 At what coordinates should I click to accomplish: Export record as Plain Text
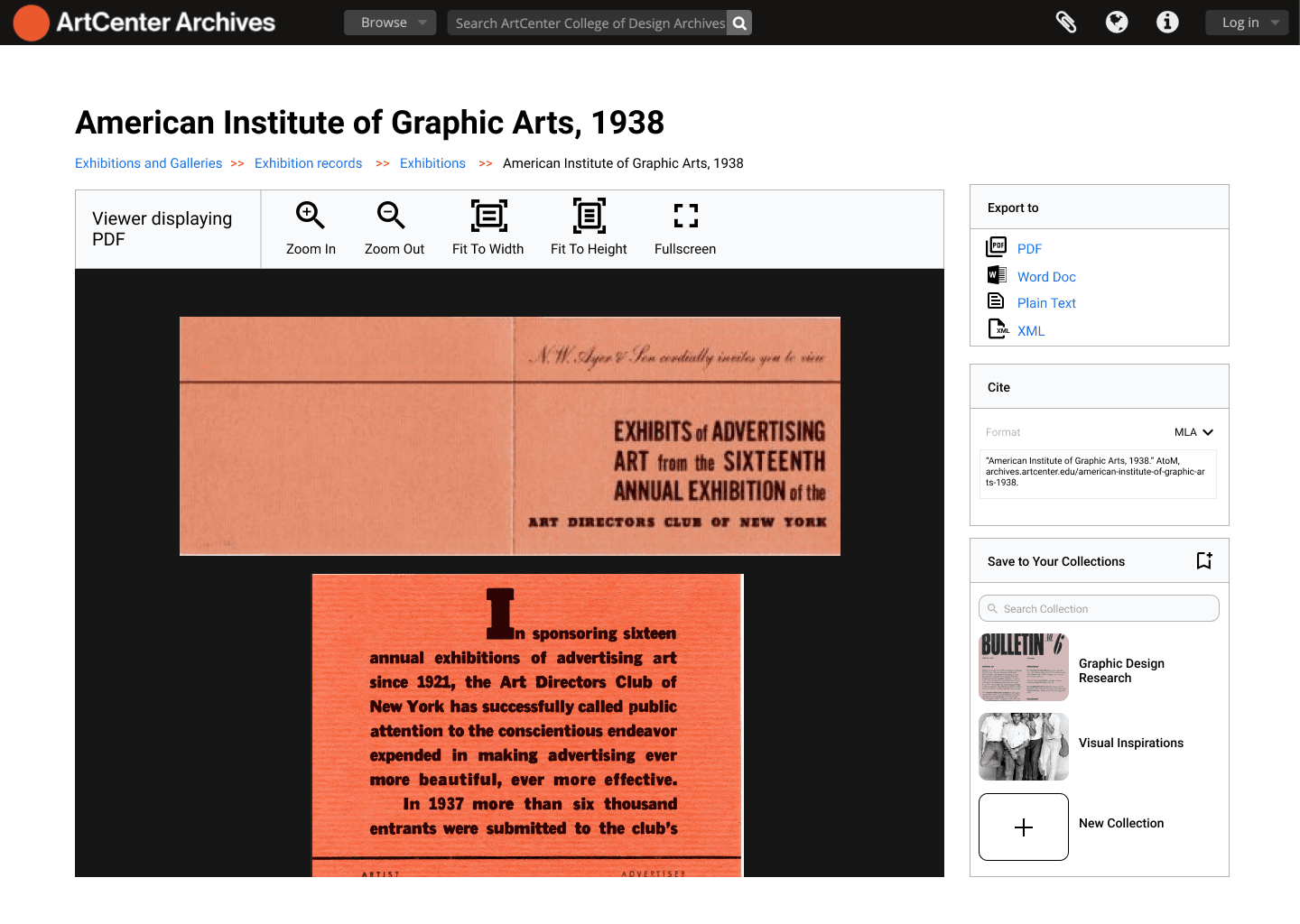(x=1046, y=303)
